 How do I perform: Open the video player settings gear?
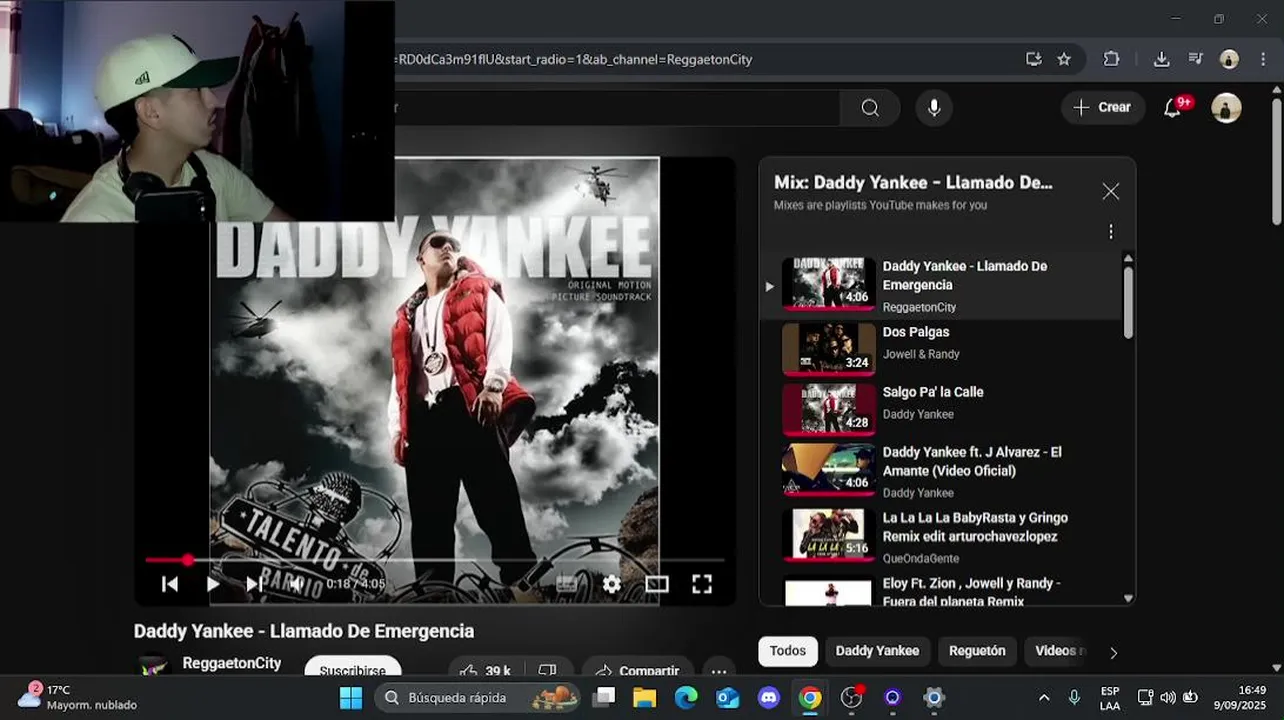tap(612, 584)
